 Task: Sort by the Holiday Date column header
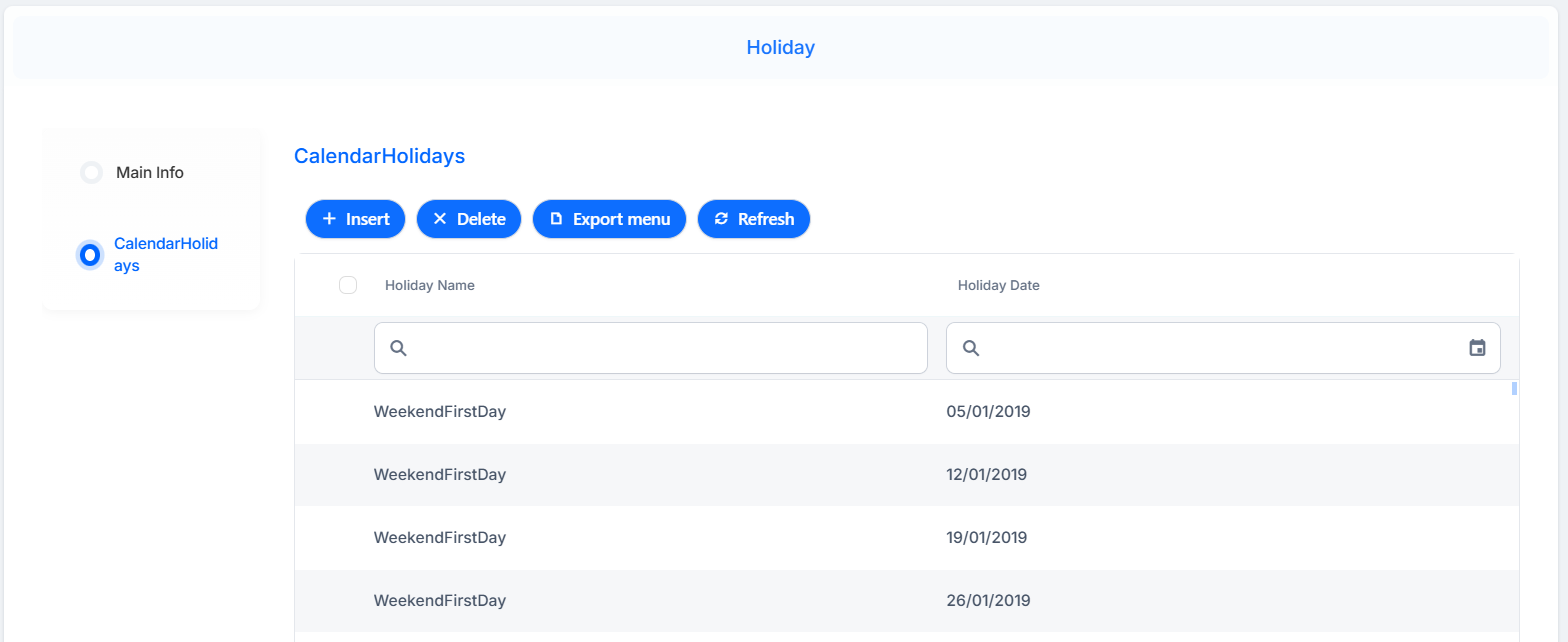[x=999, y=285]
